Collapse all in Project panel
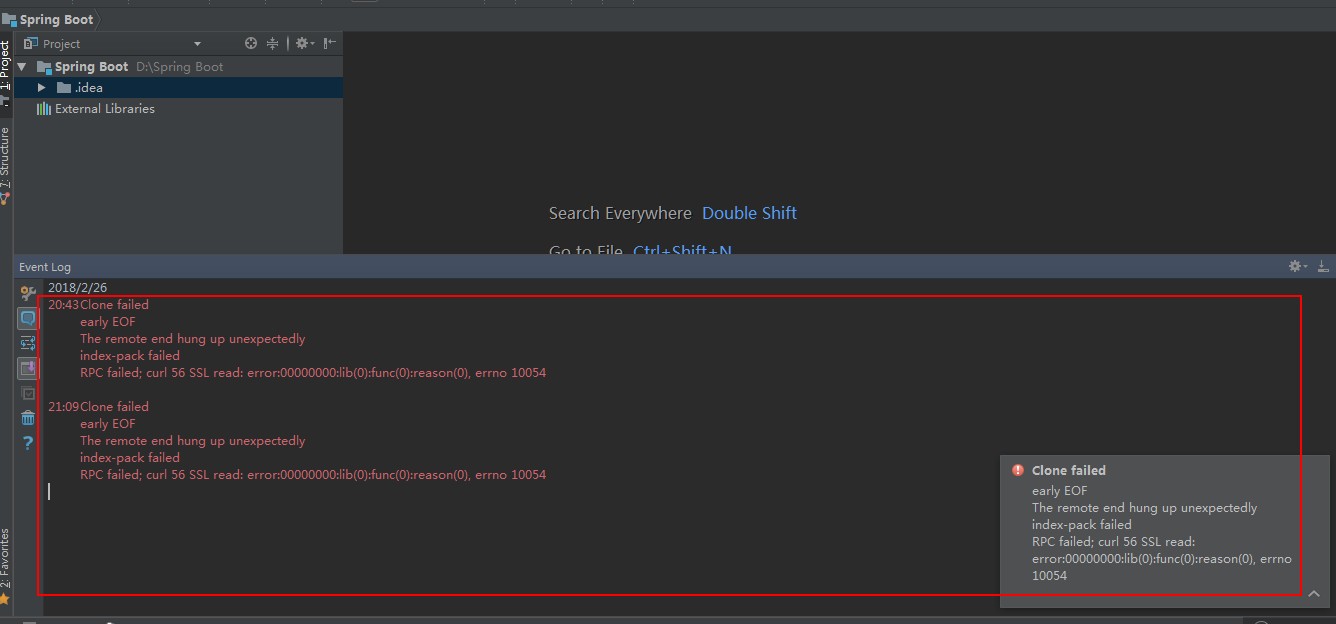The image size is (1336, 624). (272, 43)
